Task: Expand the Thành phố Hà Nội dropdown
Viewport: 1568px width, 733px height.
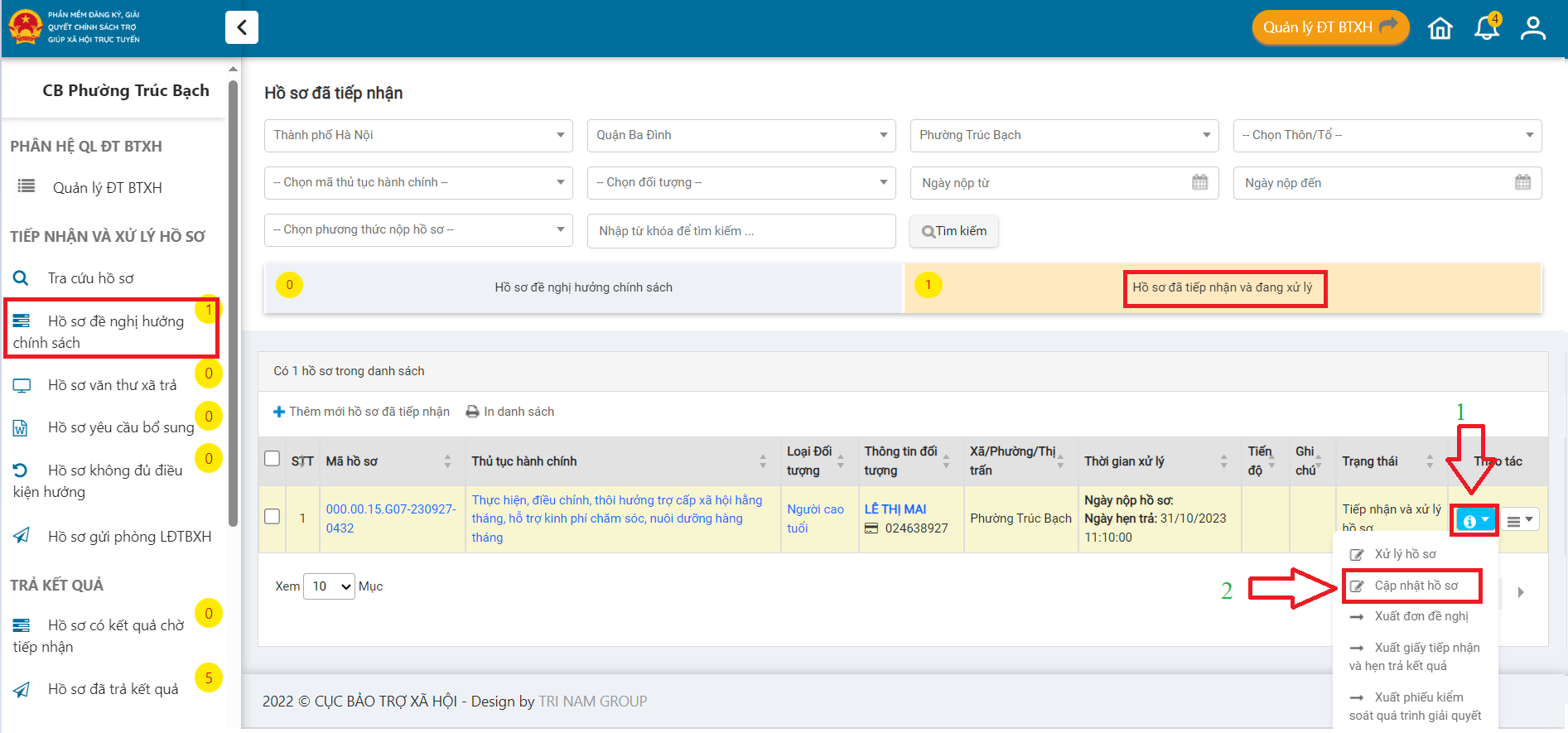Action: [x=418, y=135]
